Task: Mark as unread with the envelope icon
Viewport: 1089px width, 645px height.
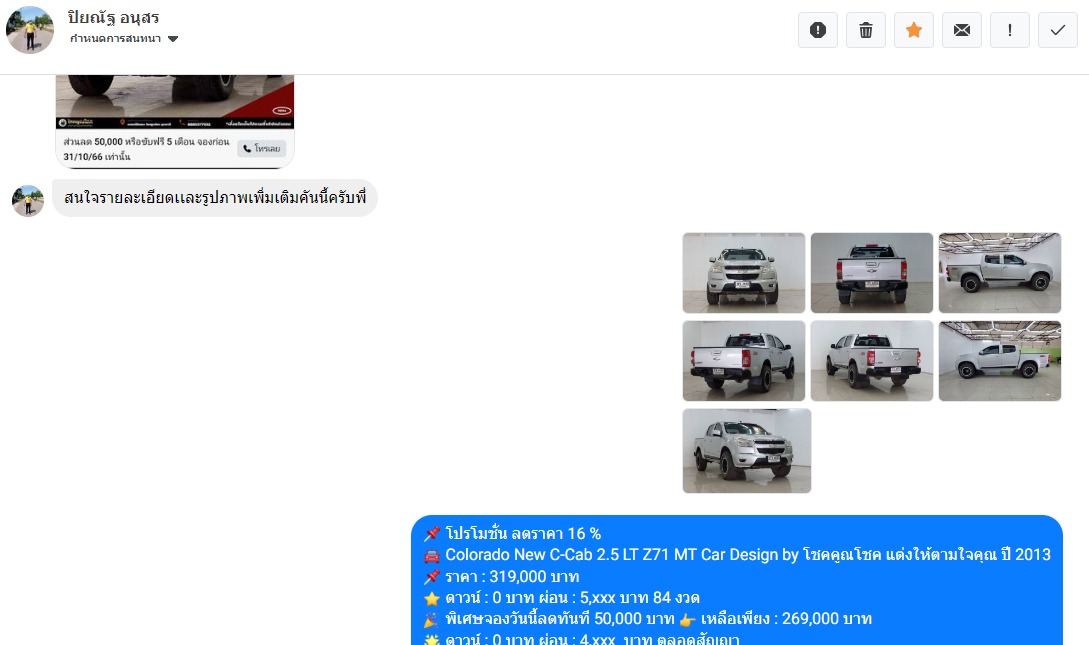Action: 961,30
